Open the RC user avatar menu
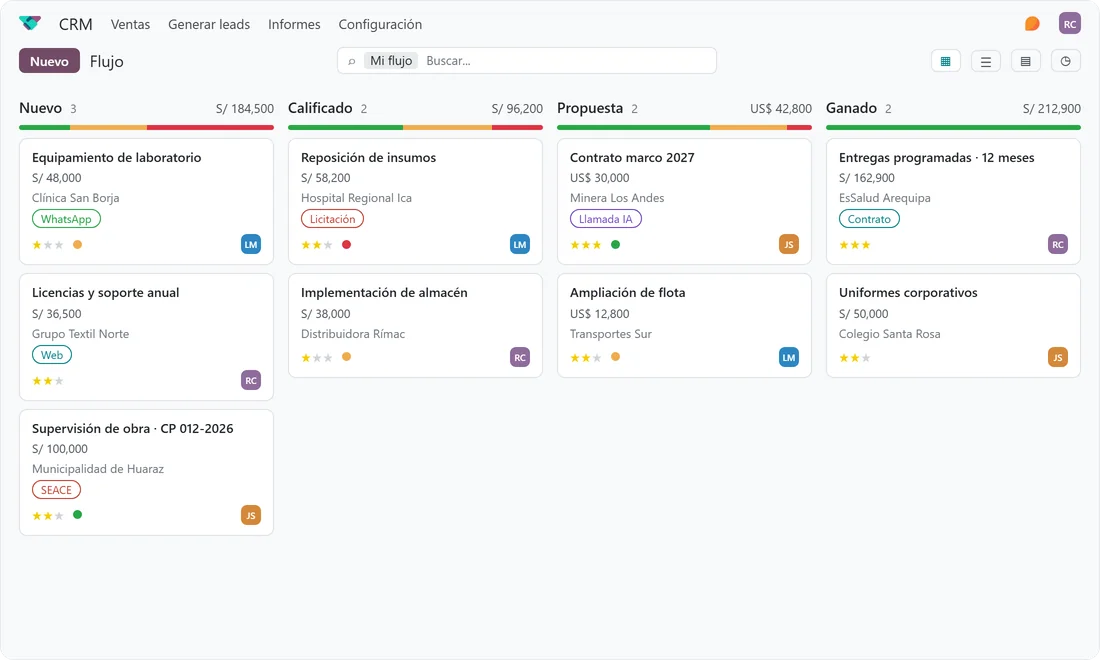The image size is (1100, 660). 1069,24
